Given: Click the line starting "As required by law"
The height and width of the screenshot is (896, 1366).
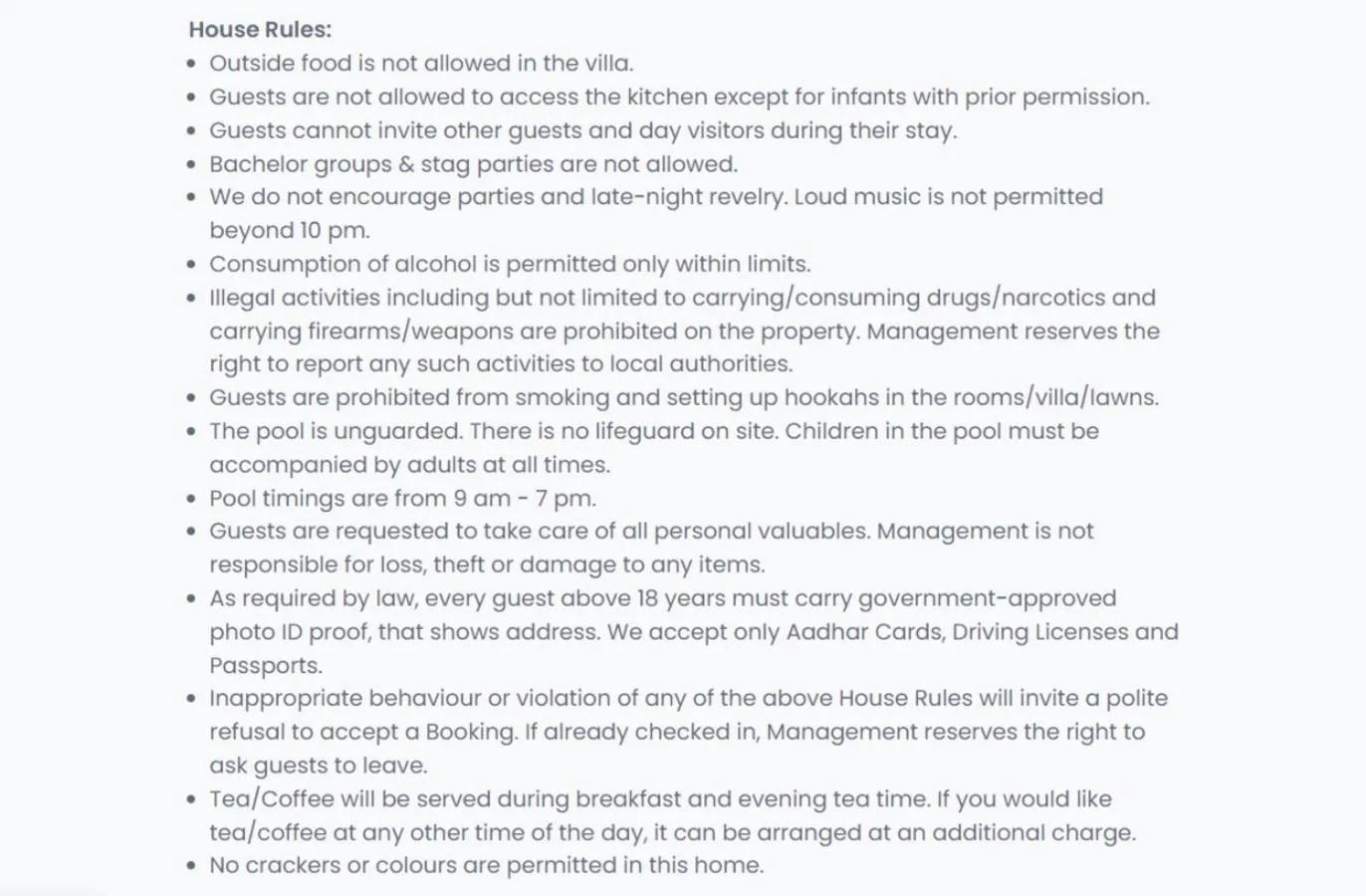Looking at the screenshot, I should pos(662,598).
